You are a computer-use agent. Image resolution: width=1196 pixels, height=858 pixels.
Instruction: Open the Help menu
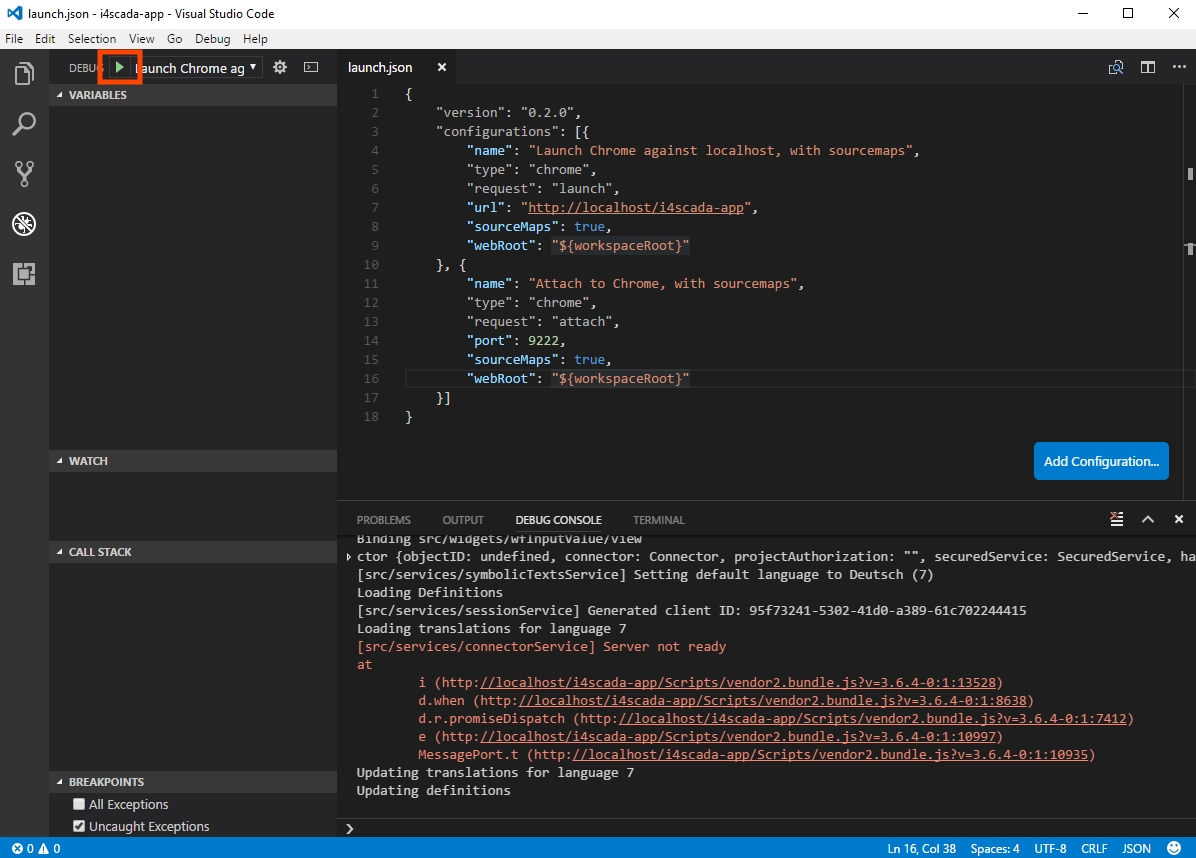point(255,39)
